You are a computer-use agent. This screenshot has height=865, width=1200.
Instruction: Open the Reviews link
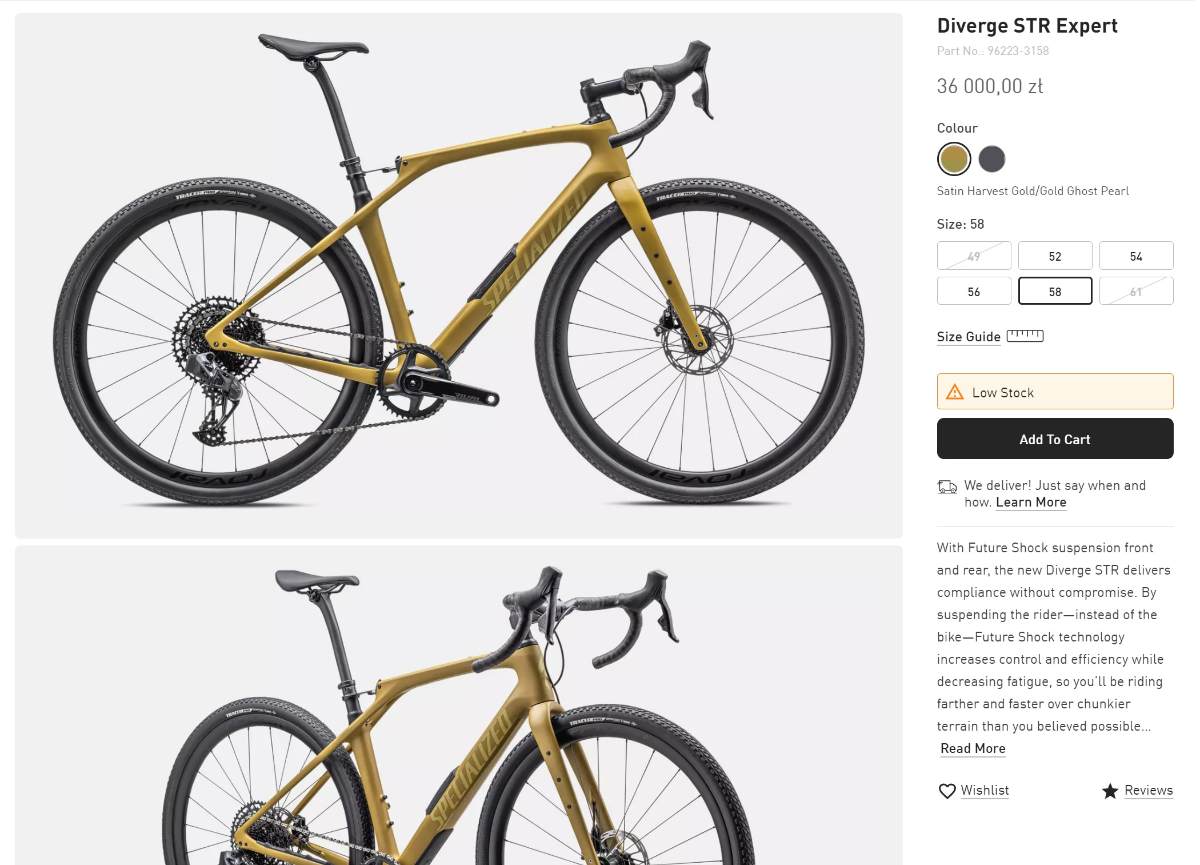click(1148, 790)
